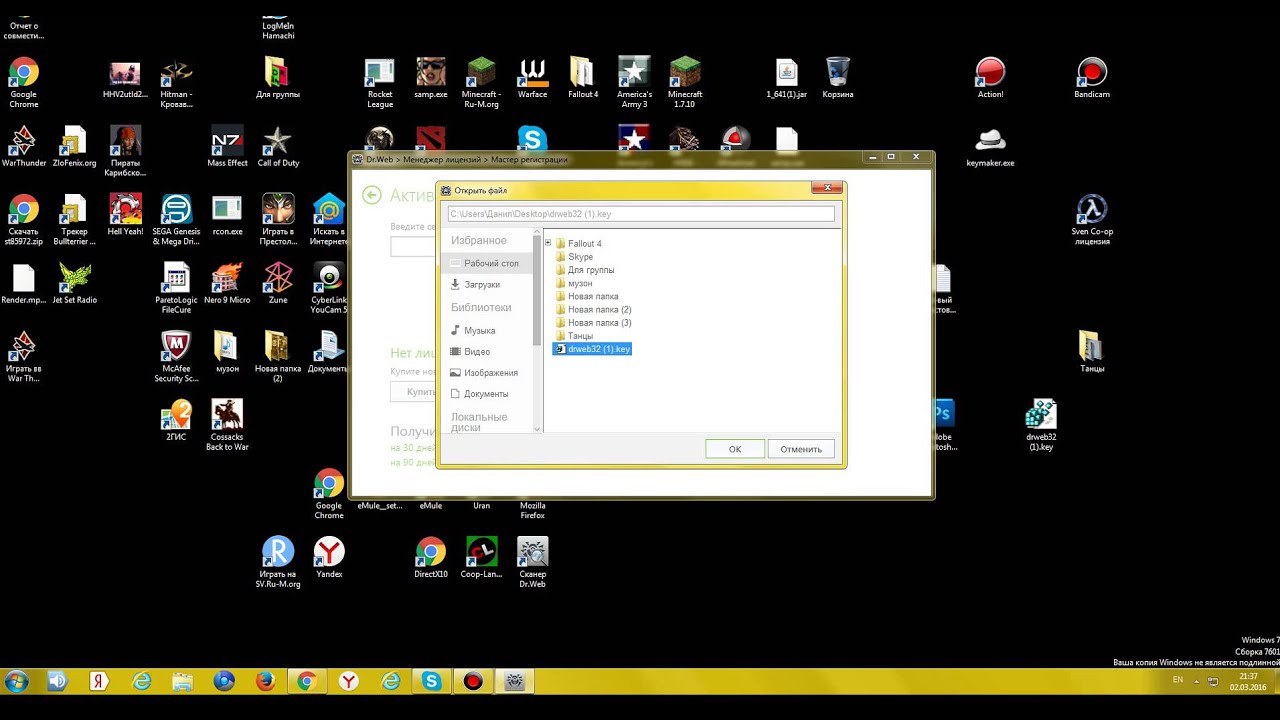Open America's Army 3 desktop icon
The image size is (1280, 720).
pos(634,83)
